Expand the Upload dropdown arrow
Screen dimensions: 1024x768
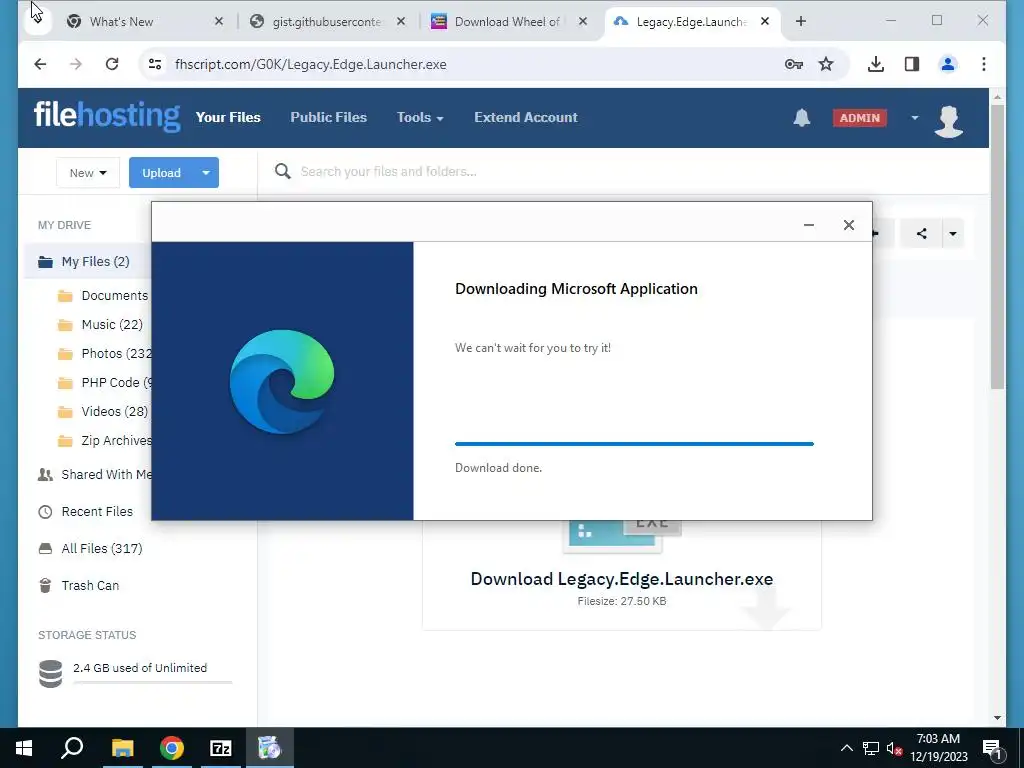[x=206, y=172]
